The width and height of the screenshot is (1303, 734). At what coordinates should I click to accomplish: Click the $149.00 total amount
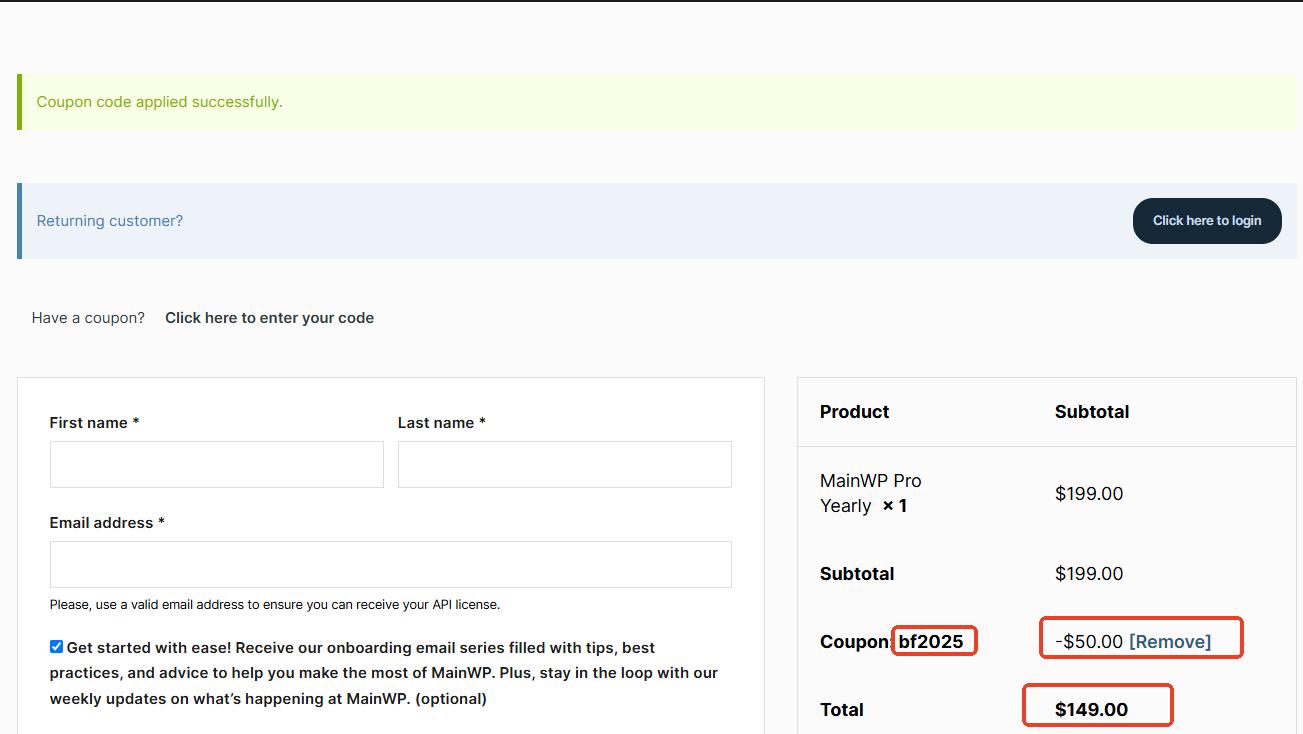[1091, 710]
